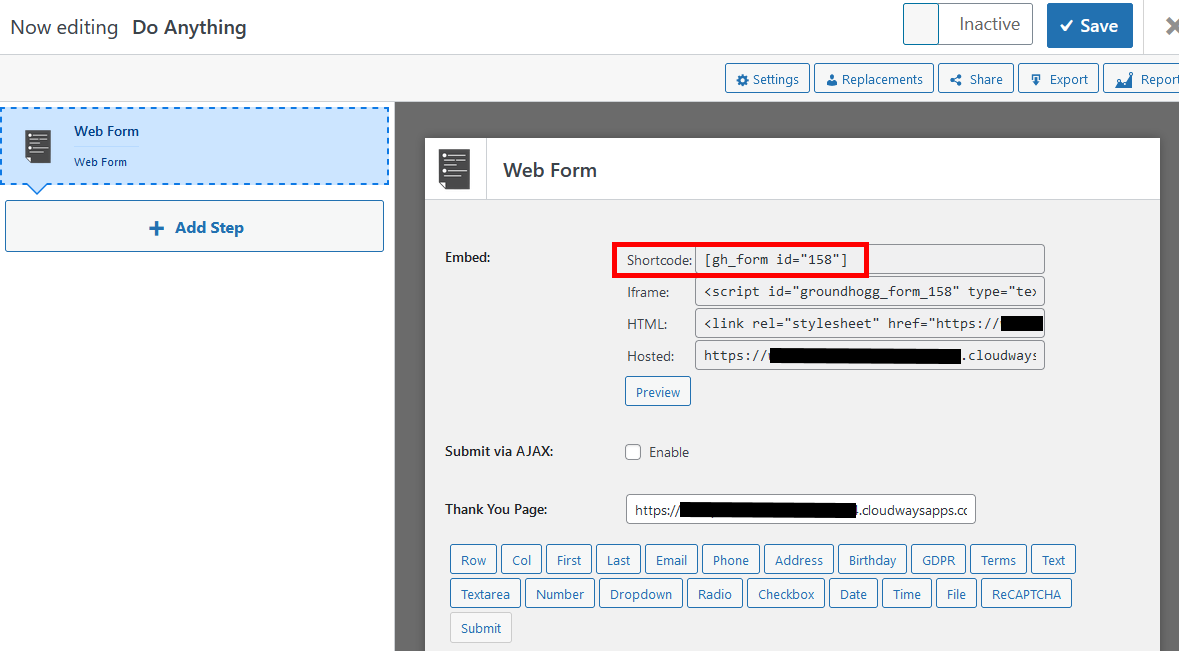Preview the web form
The width and height of the screenshot is (1179, 651).
coord(657,391)
